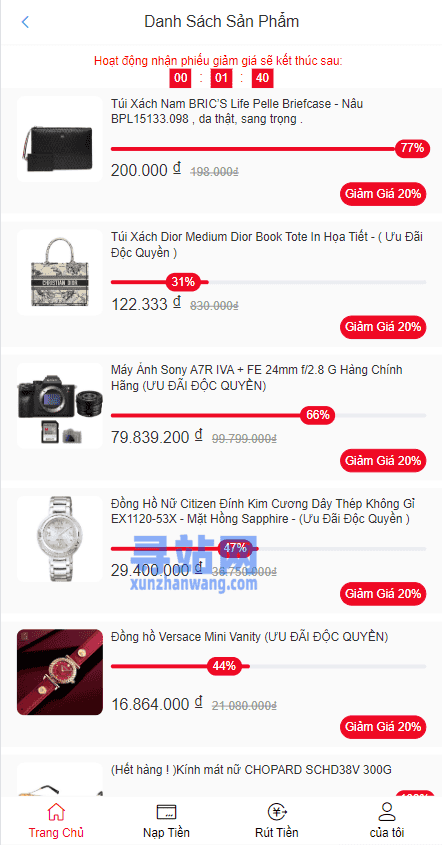The height and width of the screenshot is (845, 442).
Task: Open the của tôi profile icon
Action: pyautogui.click(x=387, y=812)
